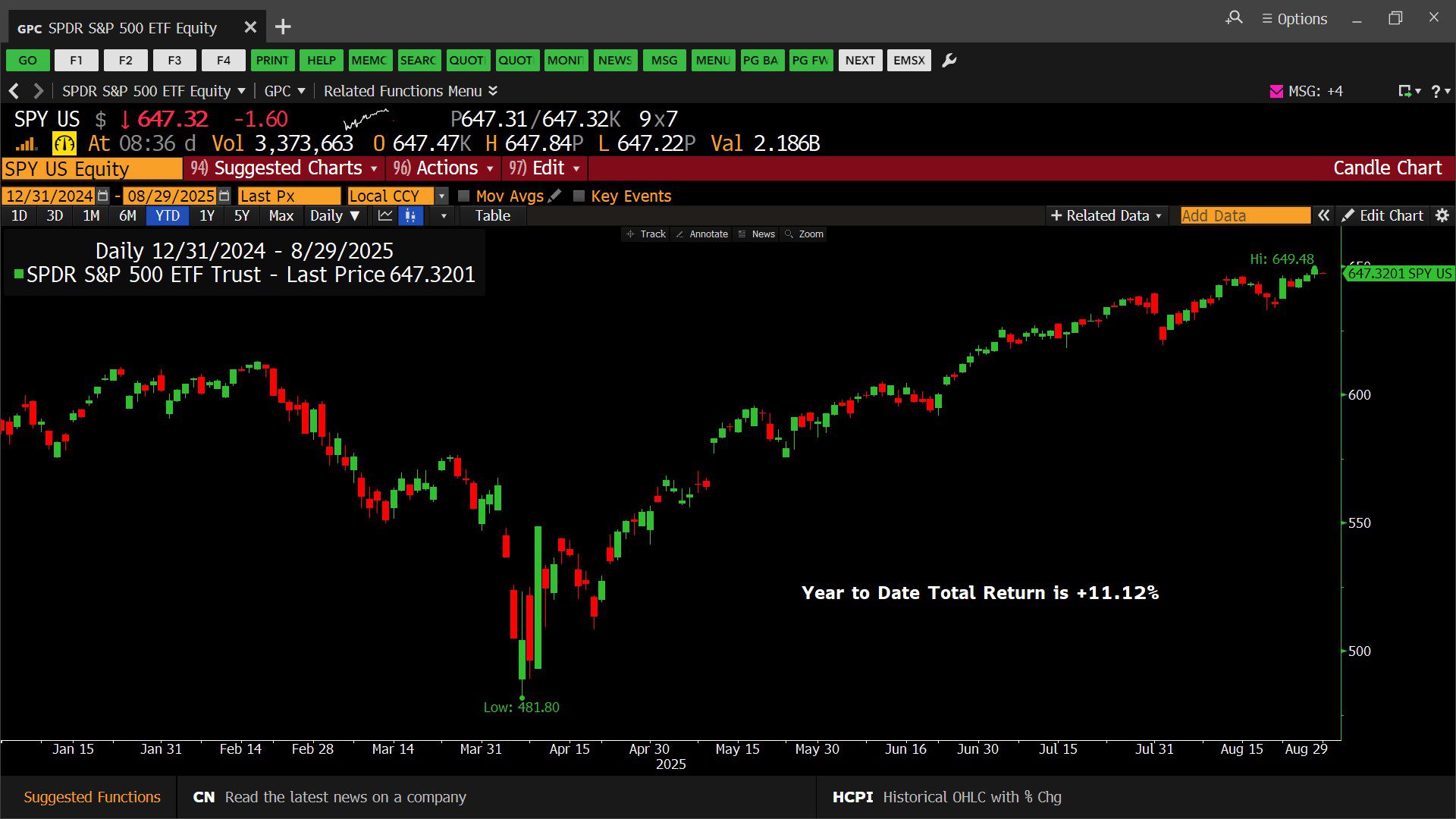
Task: Click the Edit Chart button
Action: click(x=1382, y=216)
